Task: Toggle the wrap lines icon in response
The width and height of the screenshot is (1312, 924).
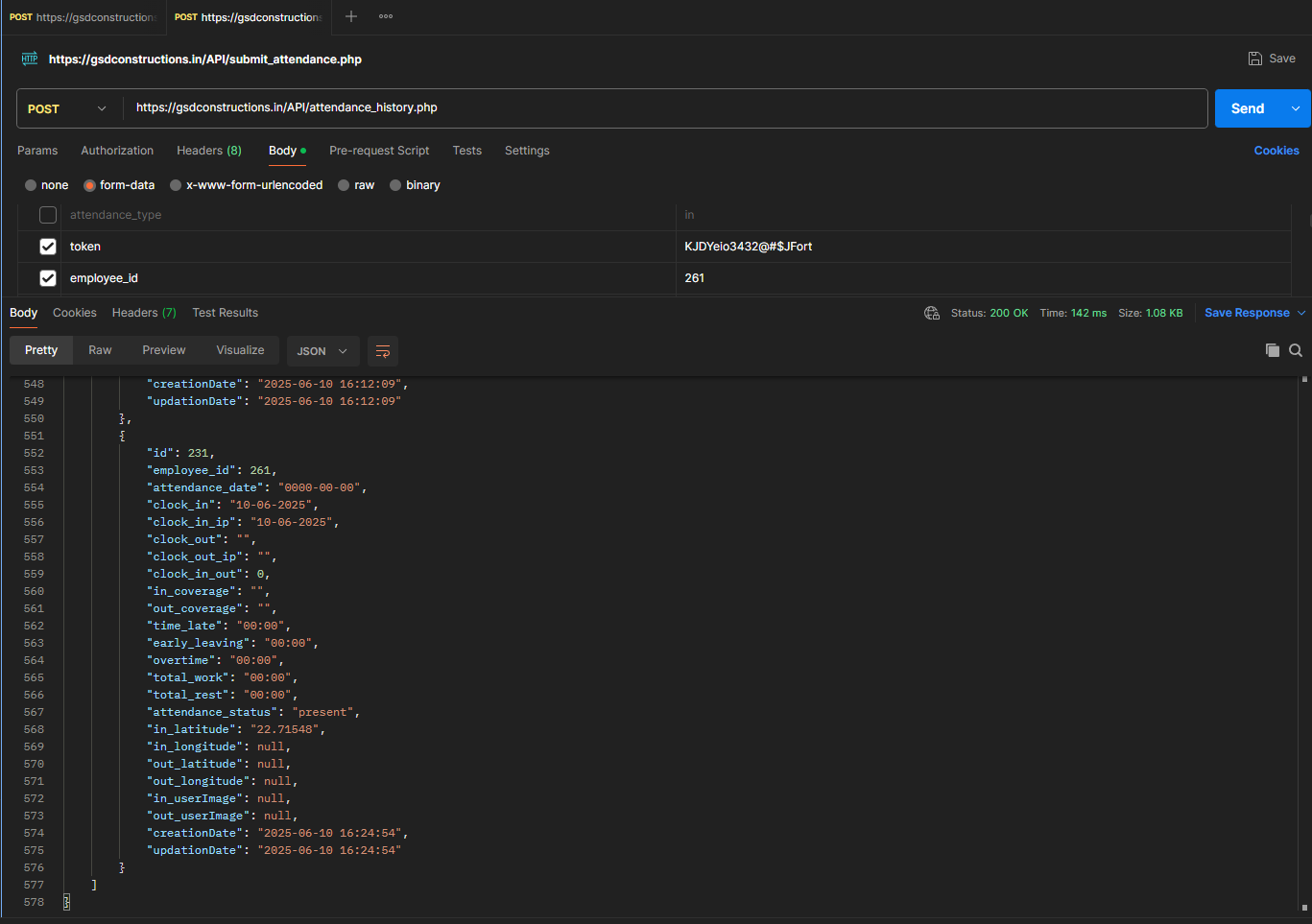Action: (382, 351)
